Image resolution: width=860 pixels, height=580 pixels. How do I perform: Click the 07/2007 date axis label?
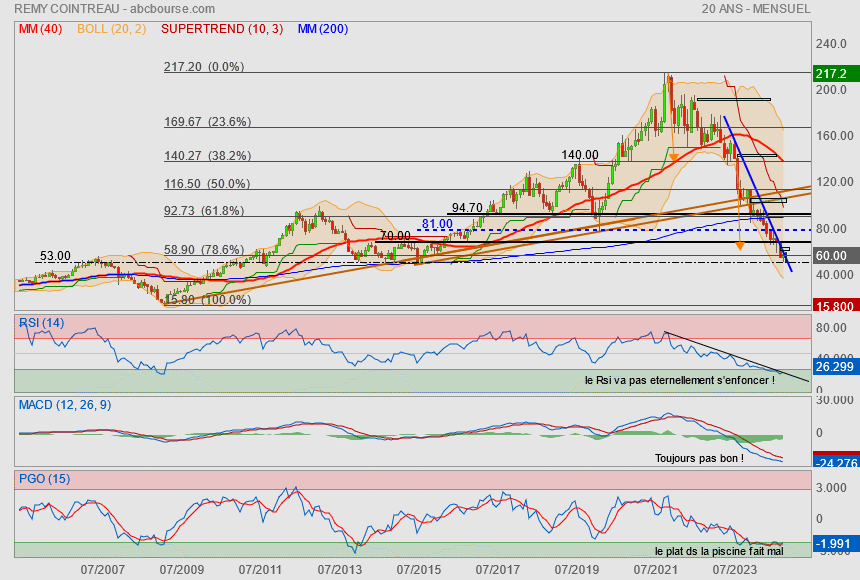pos(103,570)
